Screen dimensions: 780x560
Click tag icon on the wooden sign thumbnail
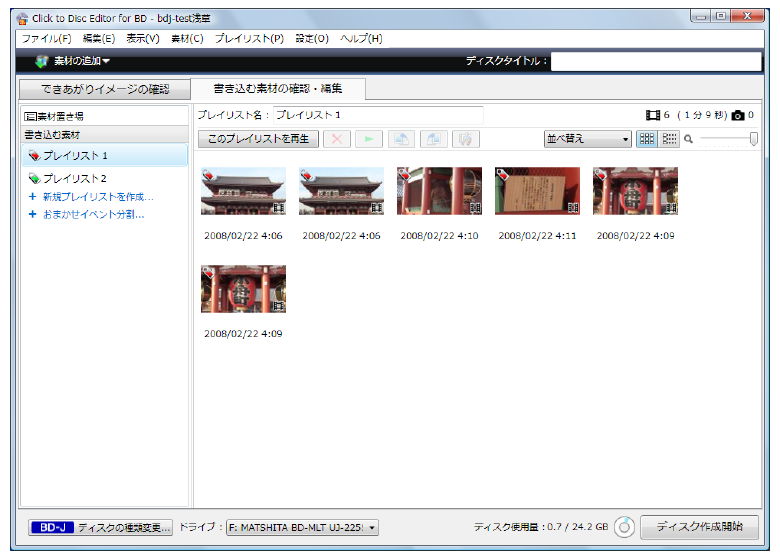(x=502, y=174)
